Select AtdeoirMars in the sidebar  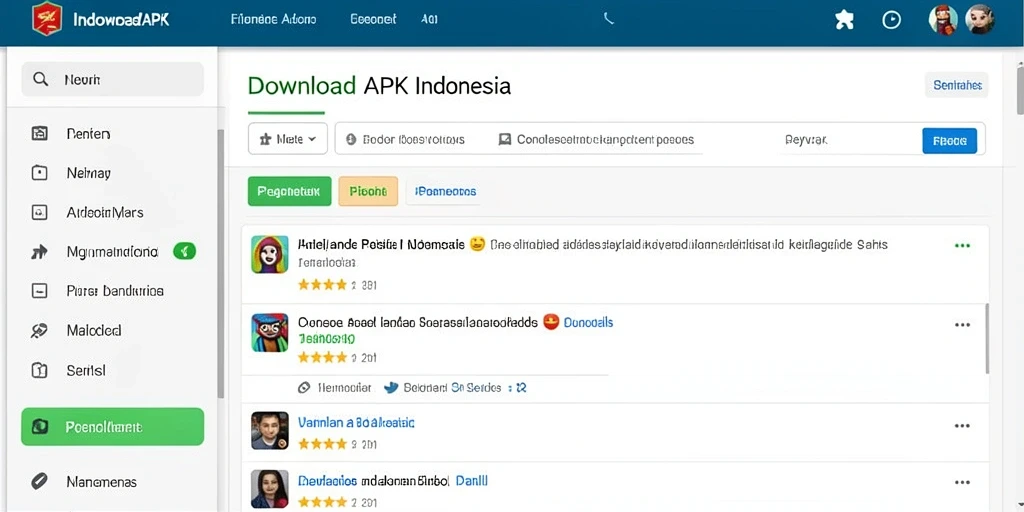104,212
